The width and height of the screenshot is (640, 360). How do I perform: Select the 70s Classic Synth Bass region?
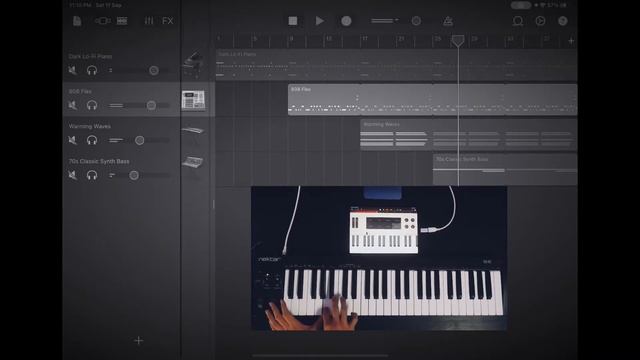[505, 169]
